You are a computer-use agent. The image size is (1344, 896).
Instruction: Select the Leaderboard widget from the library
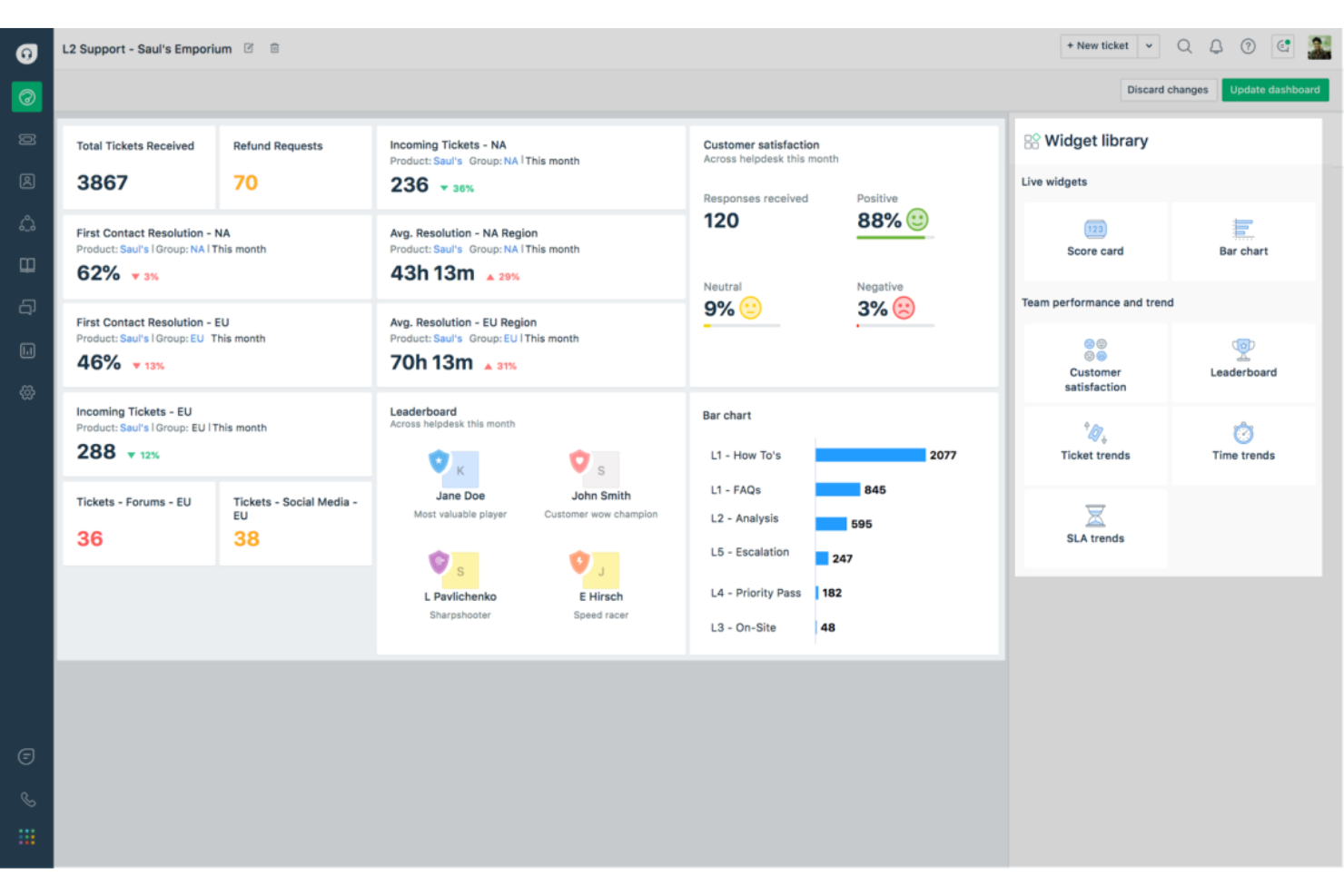1243,360
